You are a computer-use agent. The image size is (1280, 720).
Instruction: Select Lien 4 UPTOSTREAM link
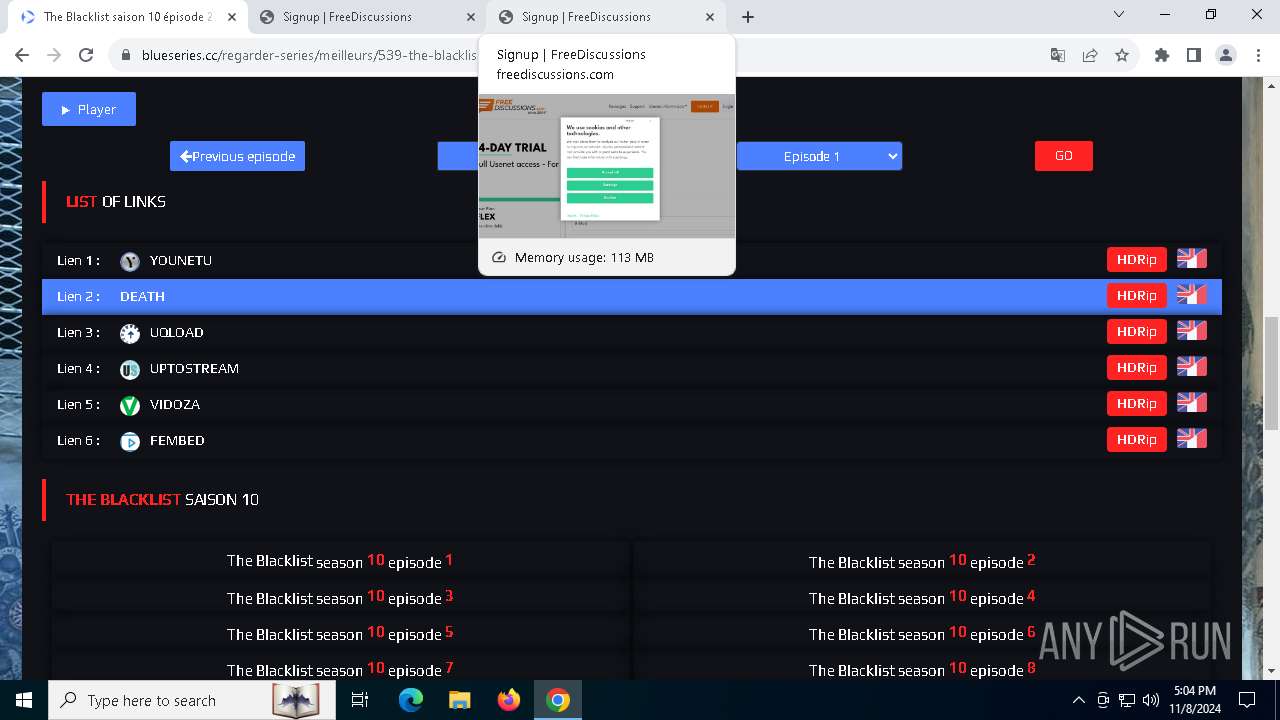[x=632, y=368]
